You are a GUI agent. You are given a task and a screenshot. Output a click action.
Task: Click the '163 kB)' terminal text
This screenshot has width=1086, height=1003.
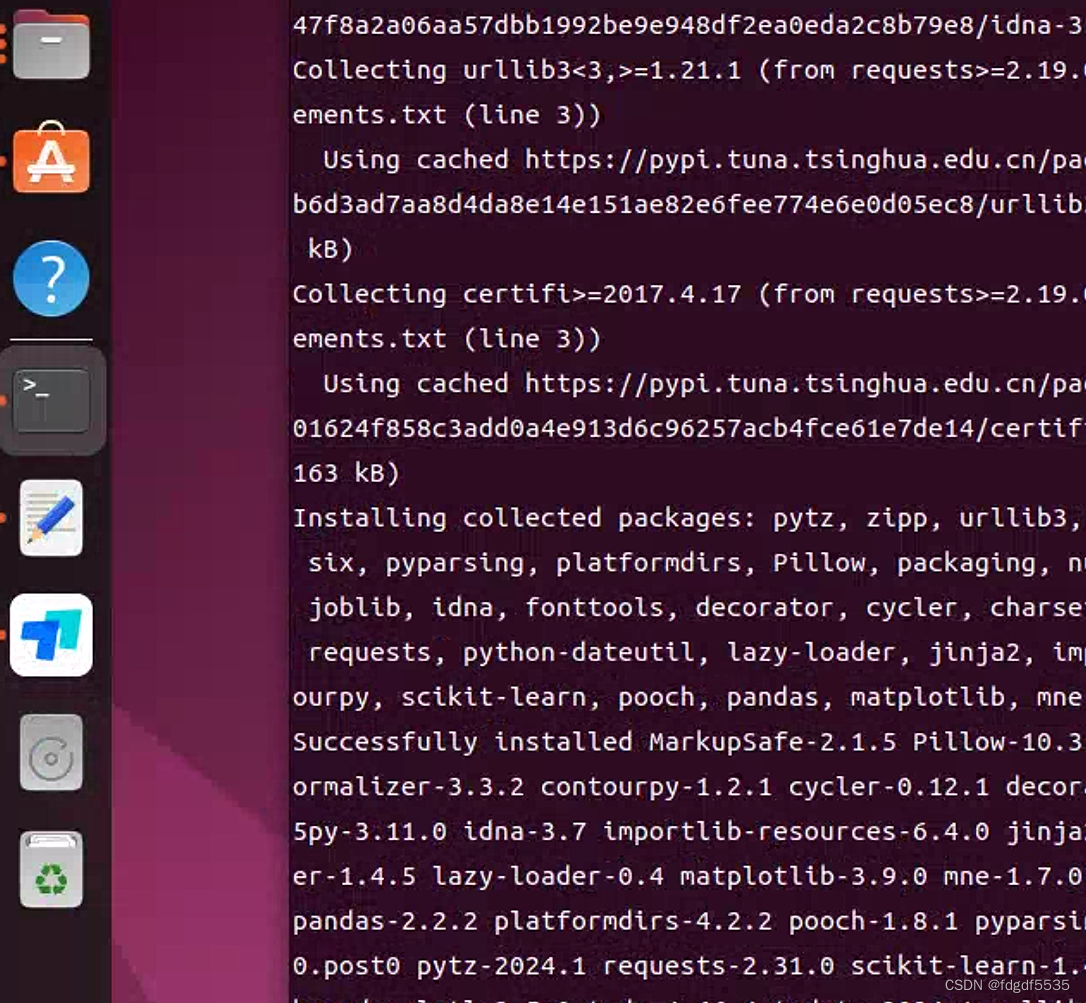[346, 473]
